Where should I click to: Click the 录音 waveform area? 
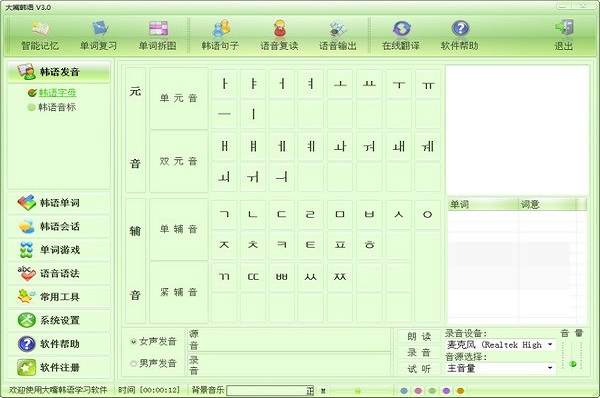pyautogui.click(x=289, y=365)
